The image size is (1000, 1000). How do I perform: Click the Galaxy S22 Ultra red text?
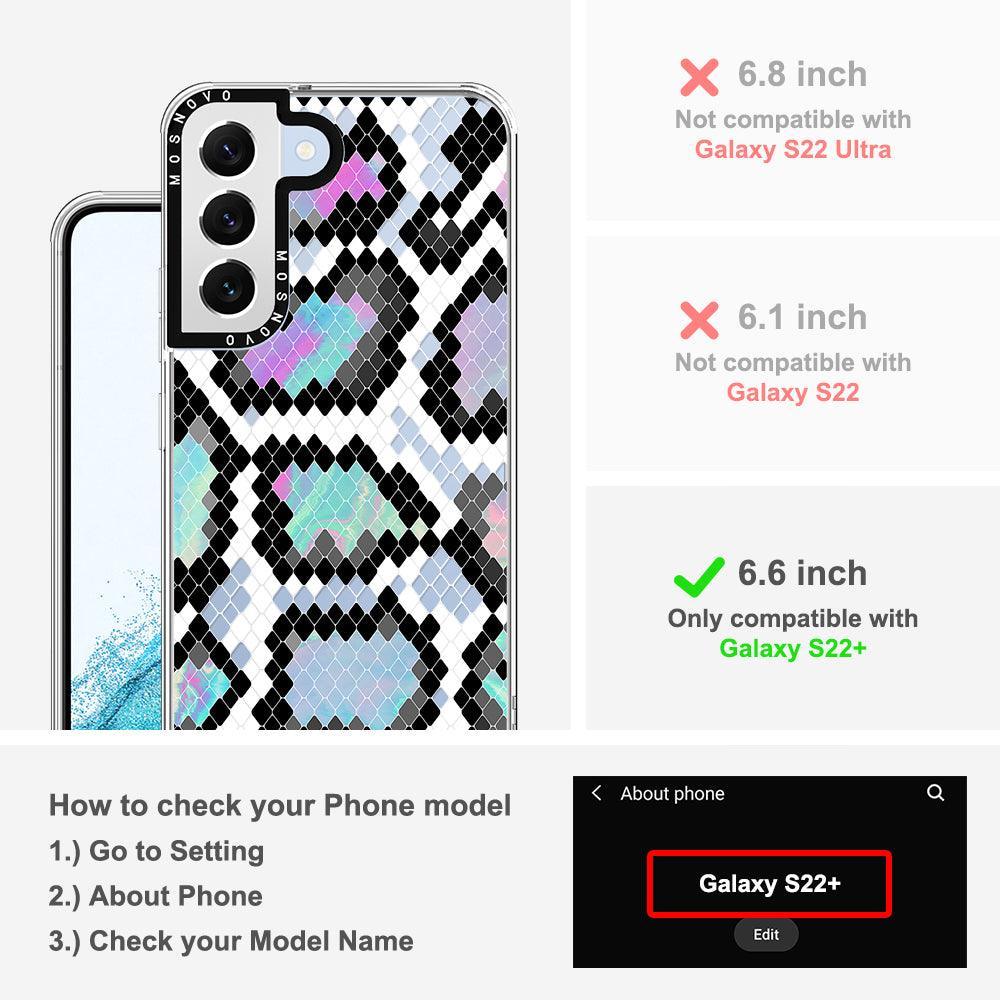[793, 149]
